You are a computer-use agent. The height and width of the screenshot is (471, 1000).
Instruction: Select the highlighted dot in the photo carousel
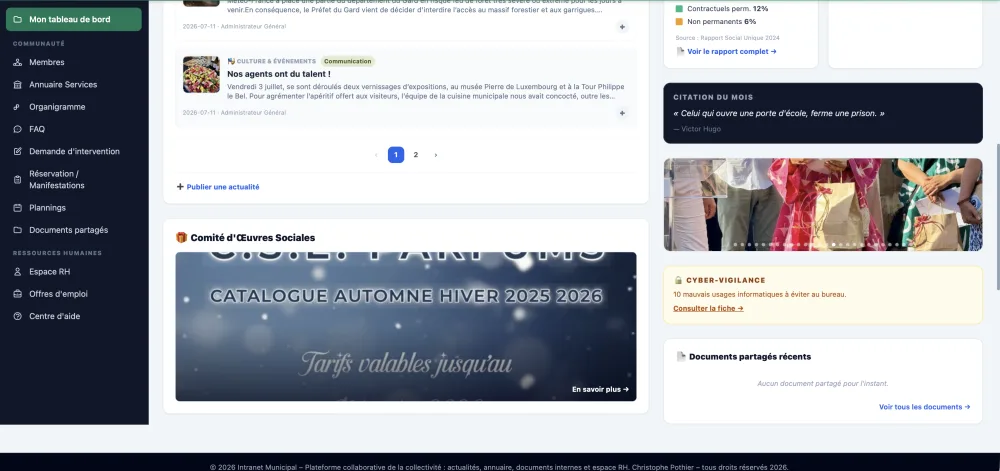coord(834,245)
